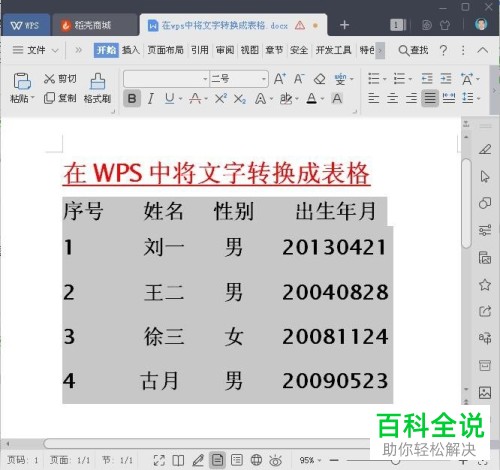Increase font size with A+ icon
This screenshot has height=470, width=500.
(280, 79)
